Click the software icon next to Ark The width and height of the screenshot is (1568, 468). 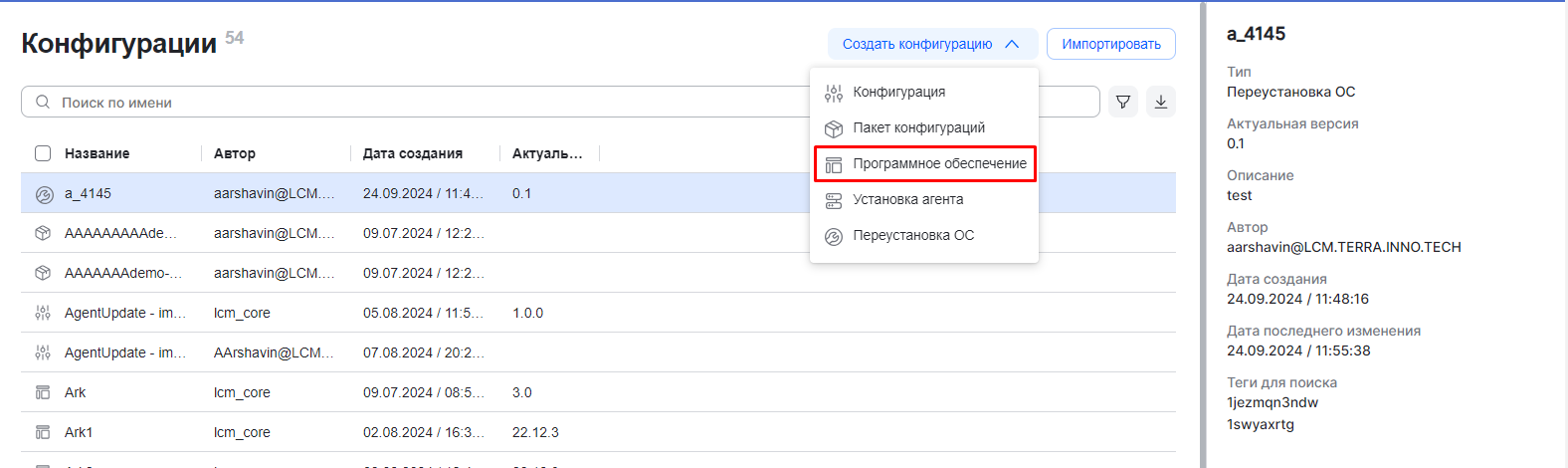point(43,392)
